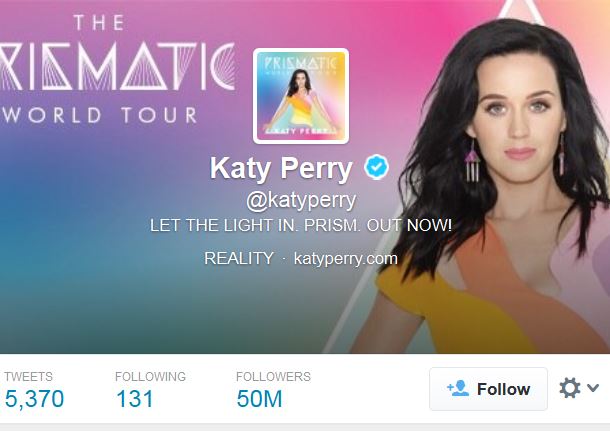Click the add-person icon on Follow
Image resolution: width=610 pixels, height=431 pixels.
click(x=458, y=388)
